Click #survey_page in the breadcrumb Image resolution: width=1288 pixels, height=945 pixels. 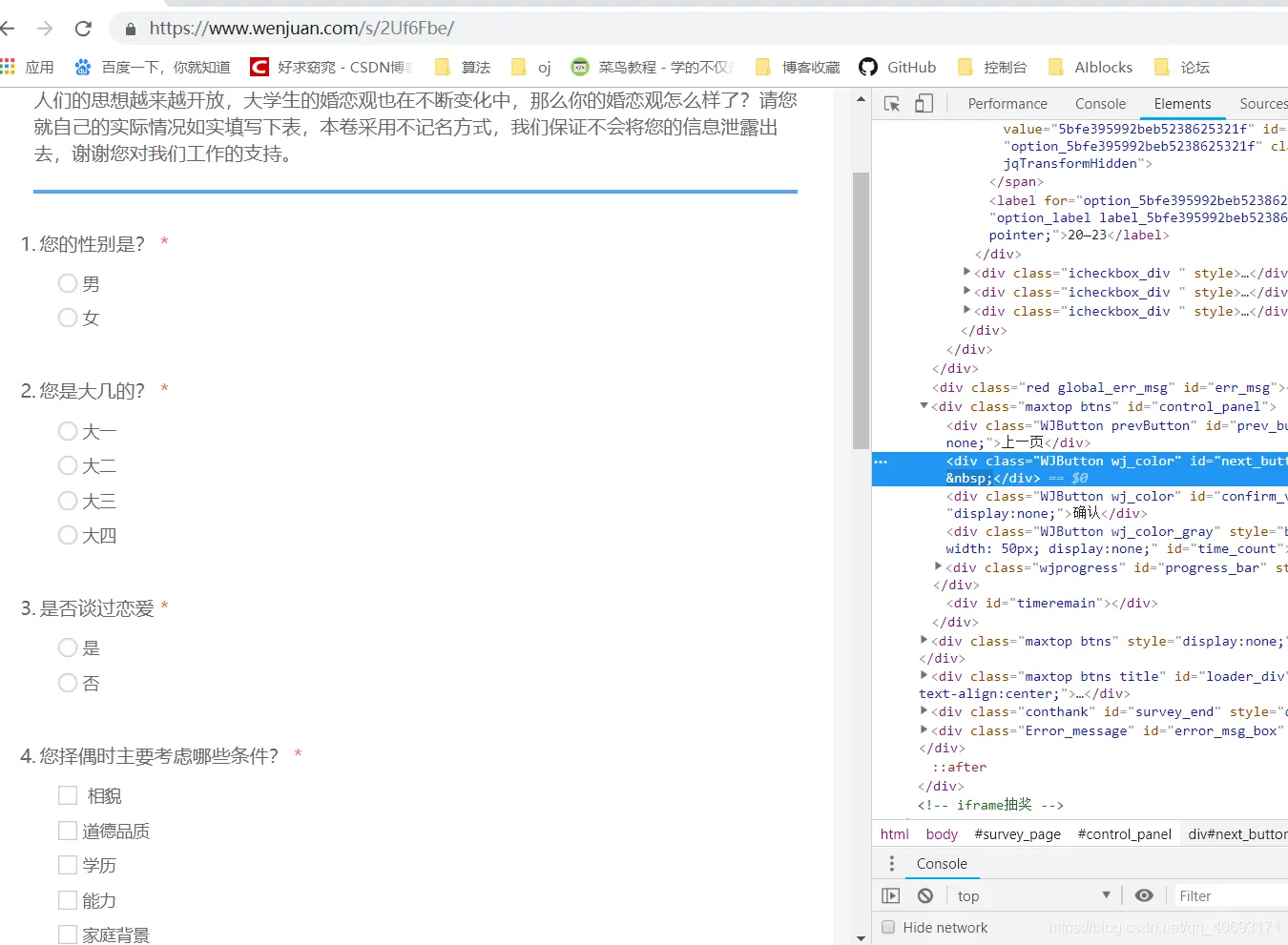point(1017,833)
